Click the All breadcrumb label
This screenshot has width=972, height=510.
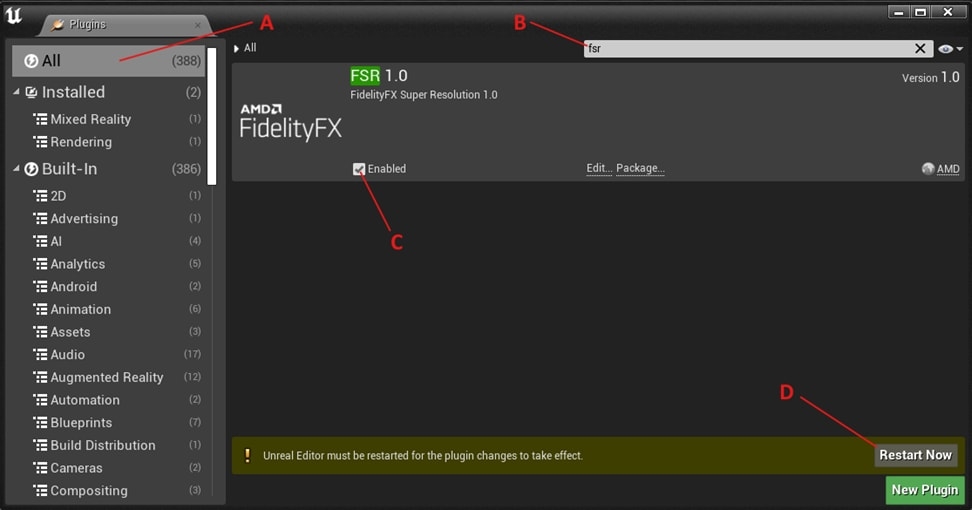(250, 48)
